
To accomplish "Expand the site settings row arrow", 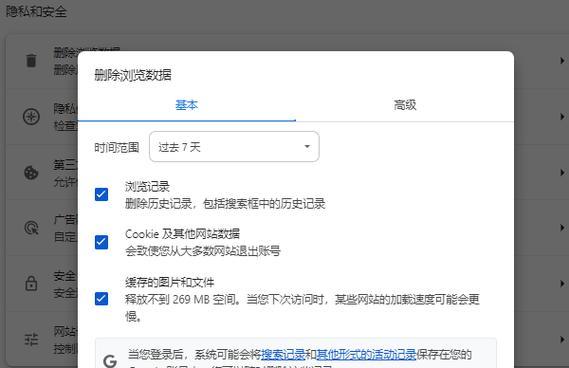I will coord(562,339).
